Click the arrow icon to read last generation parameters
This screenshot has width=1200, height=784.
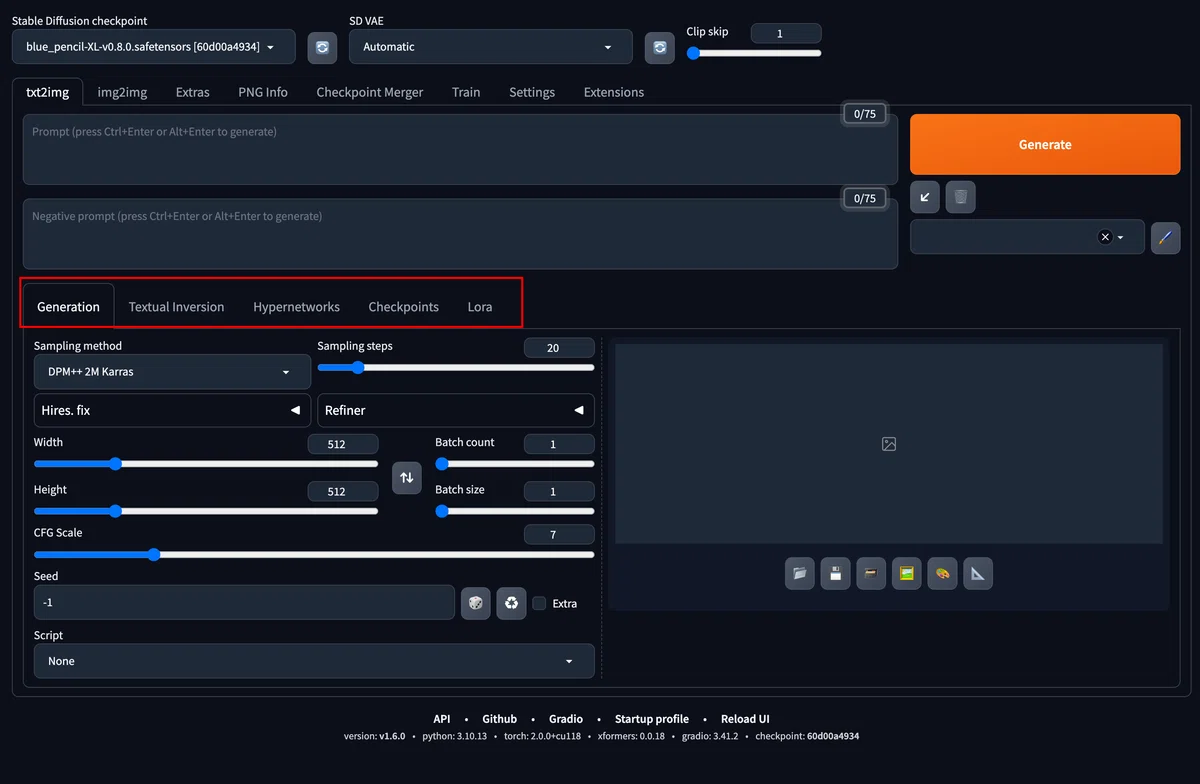[x=925, y=197]
